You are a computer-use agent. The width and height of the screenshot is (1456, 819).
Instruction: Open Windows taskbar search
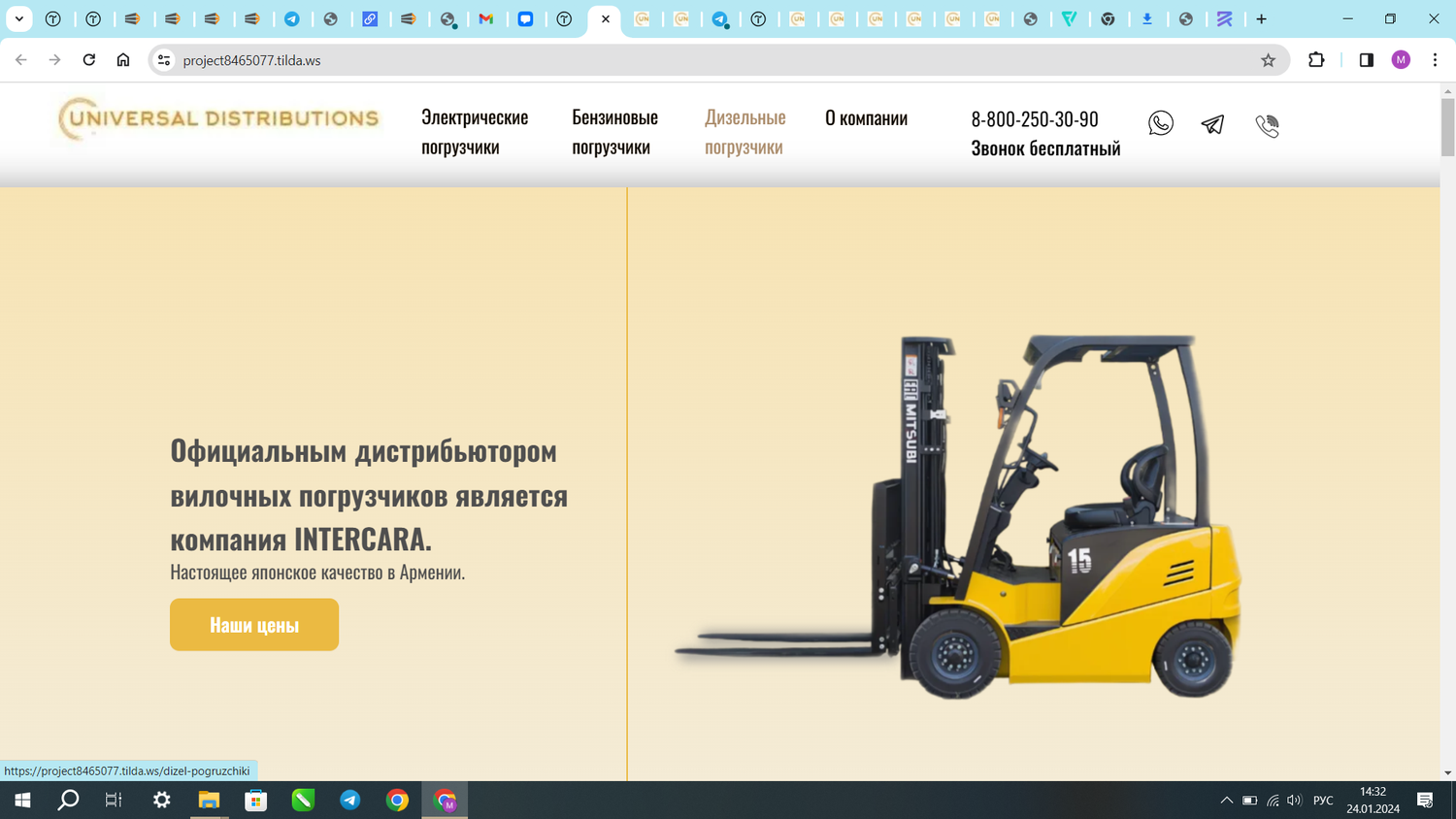[68, 801]
